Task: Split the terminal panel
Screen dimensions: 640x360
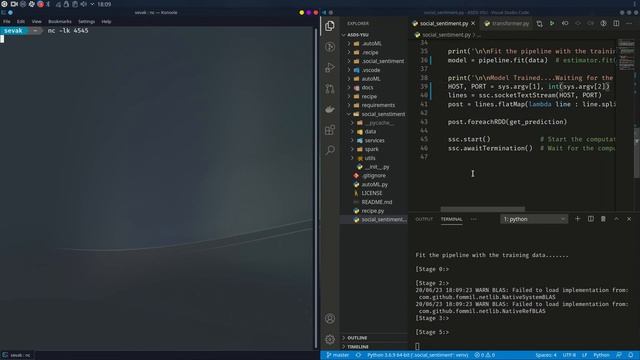Action: click(x=591, y=219)
